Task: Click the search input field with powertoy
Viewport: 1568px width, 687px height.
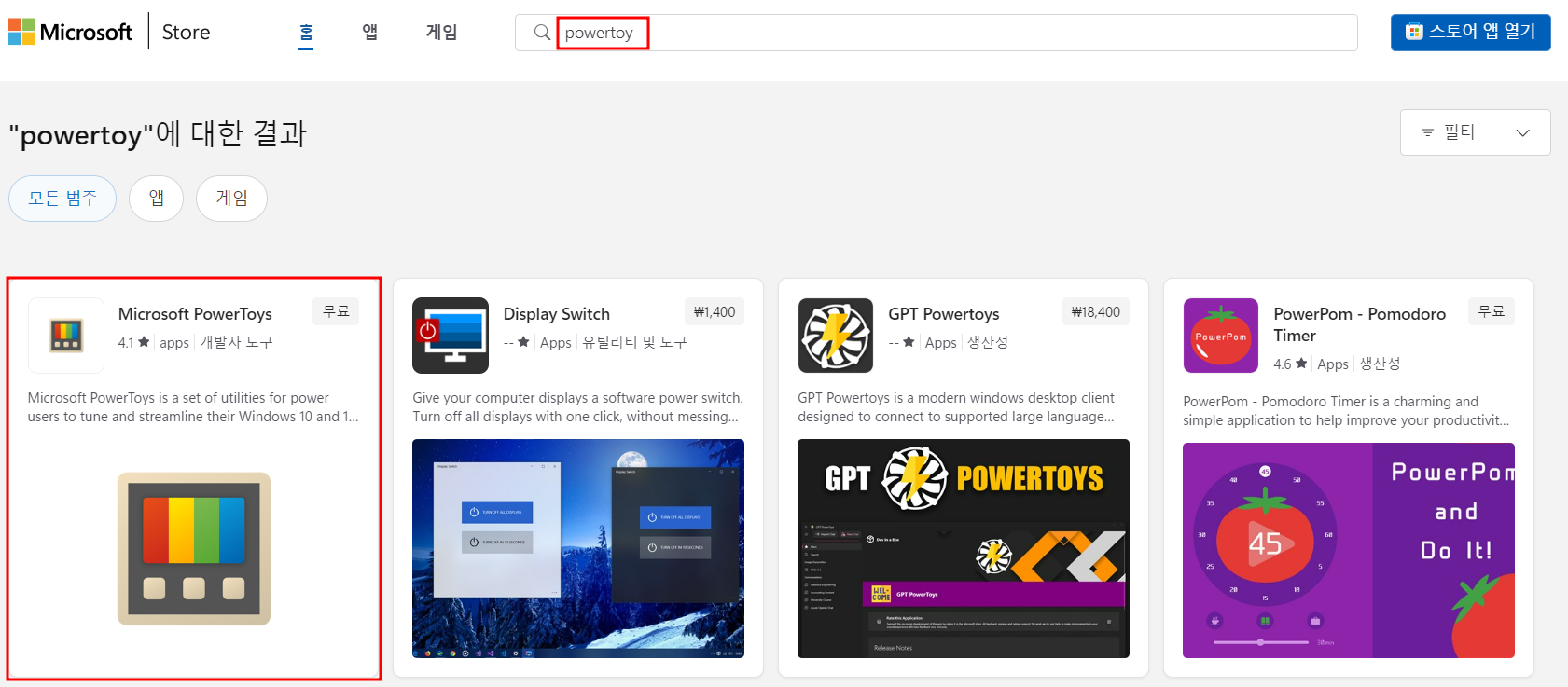Action: pos(937,33)
